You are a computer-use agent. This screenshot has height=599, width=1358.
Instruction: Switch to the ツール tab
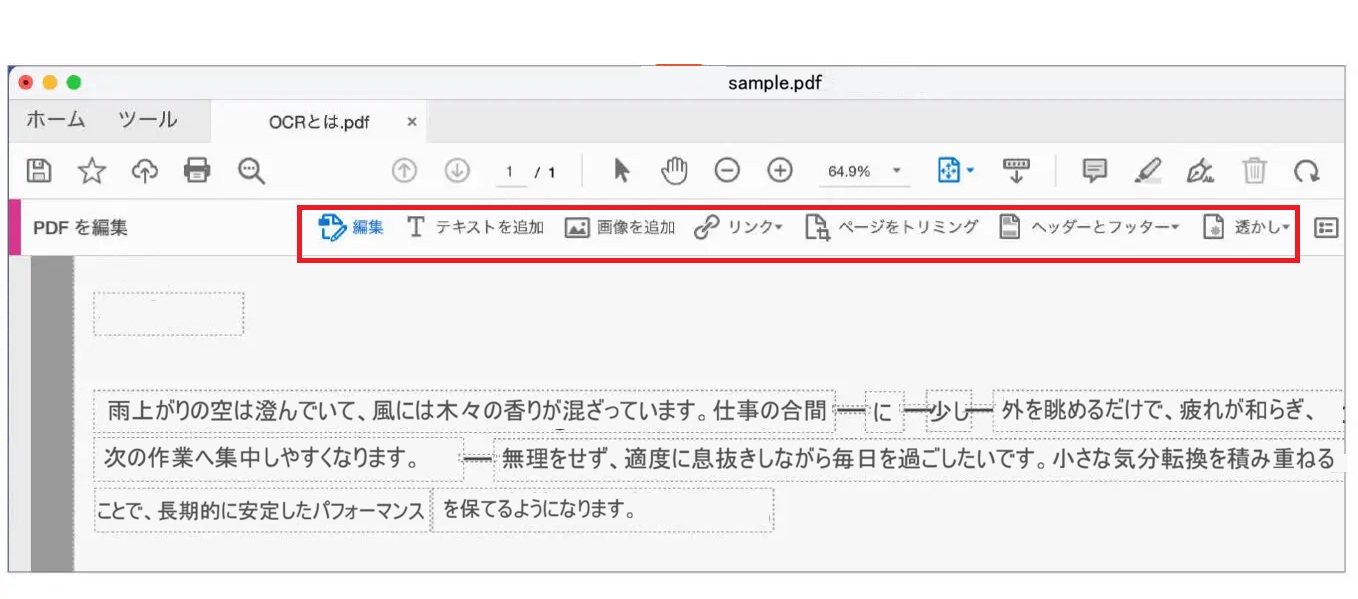pos(147,120)
